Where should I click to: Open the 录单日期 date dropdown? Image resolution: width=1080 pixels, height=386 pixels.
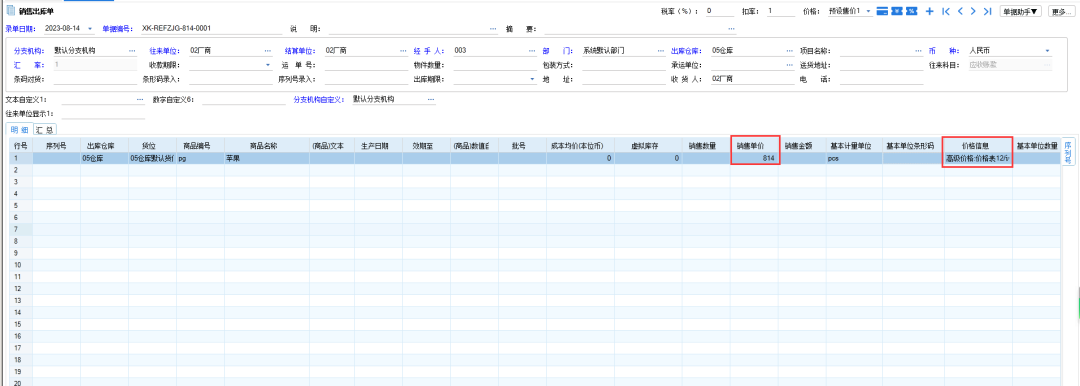pyautogui.click(x=90, y=29)
